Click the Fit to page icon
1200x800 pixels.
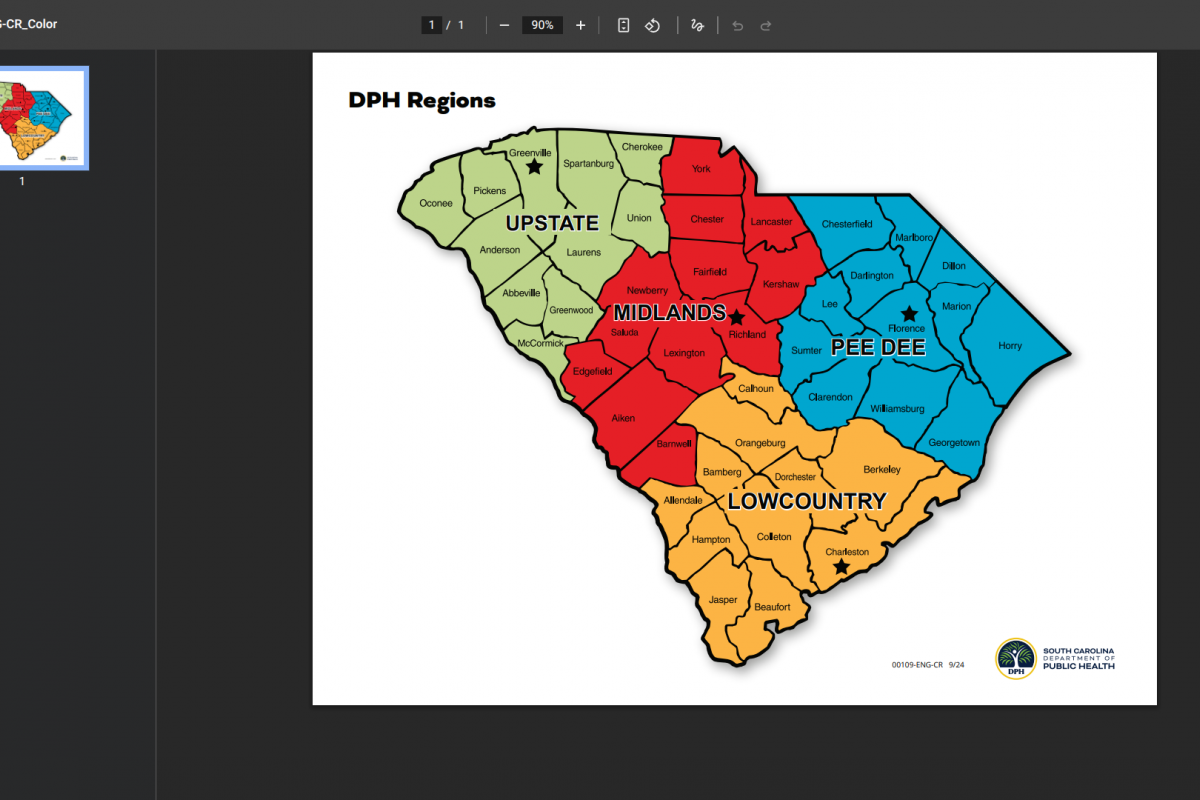click(623, 25)
